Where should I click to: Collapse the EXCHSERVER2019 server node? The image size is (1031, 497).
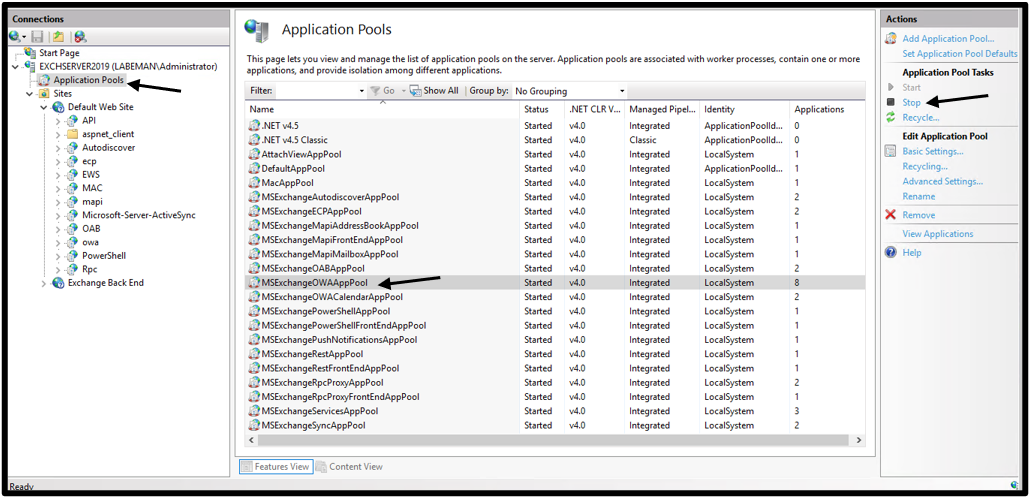(x=16, y=66)
